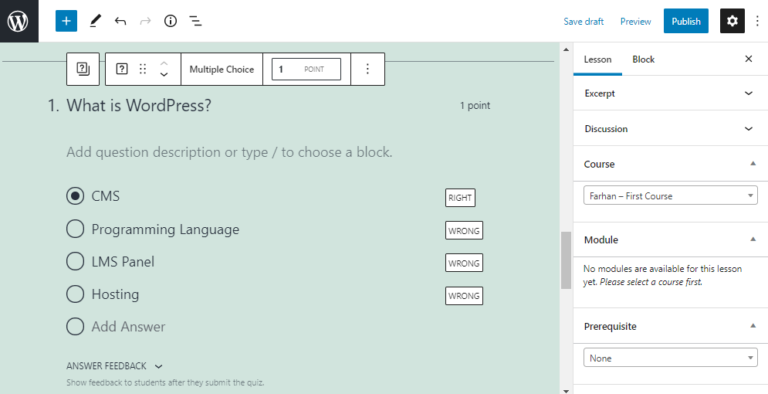The width and height of the screenshot is (768, 394).
Task: Select the pencil Tools icon
Action: point(95,21)
